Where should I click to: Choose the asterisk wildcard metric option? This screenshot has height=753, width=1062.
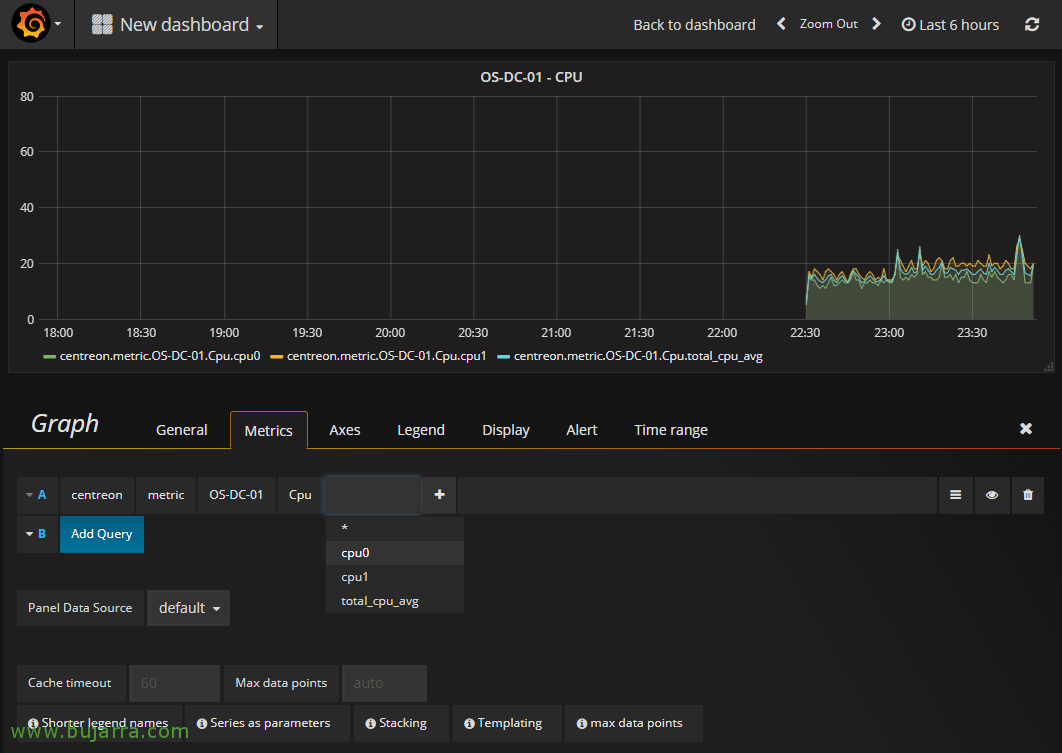pos(395,528)
